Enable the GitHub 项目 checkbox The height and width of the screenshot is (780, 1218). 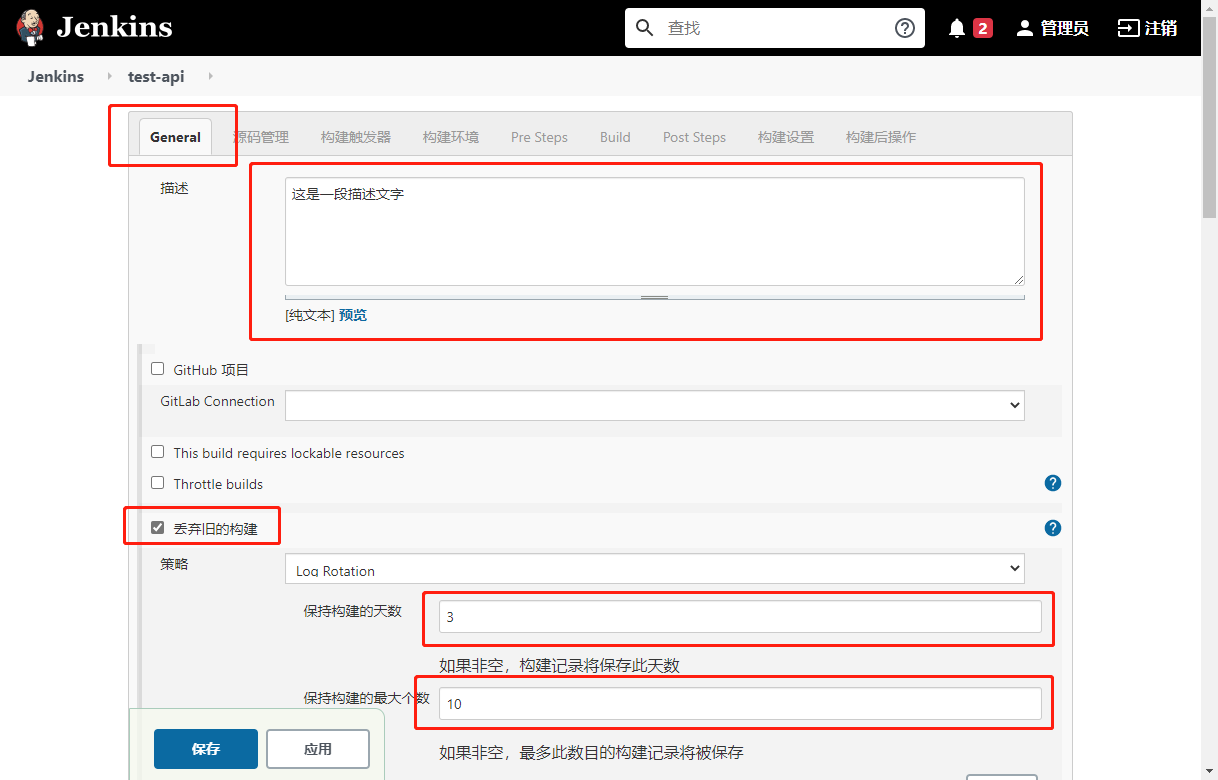click(x=157, y=369)
